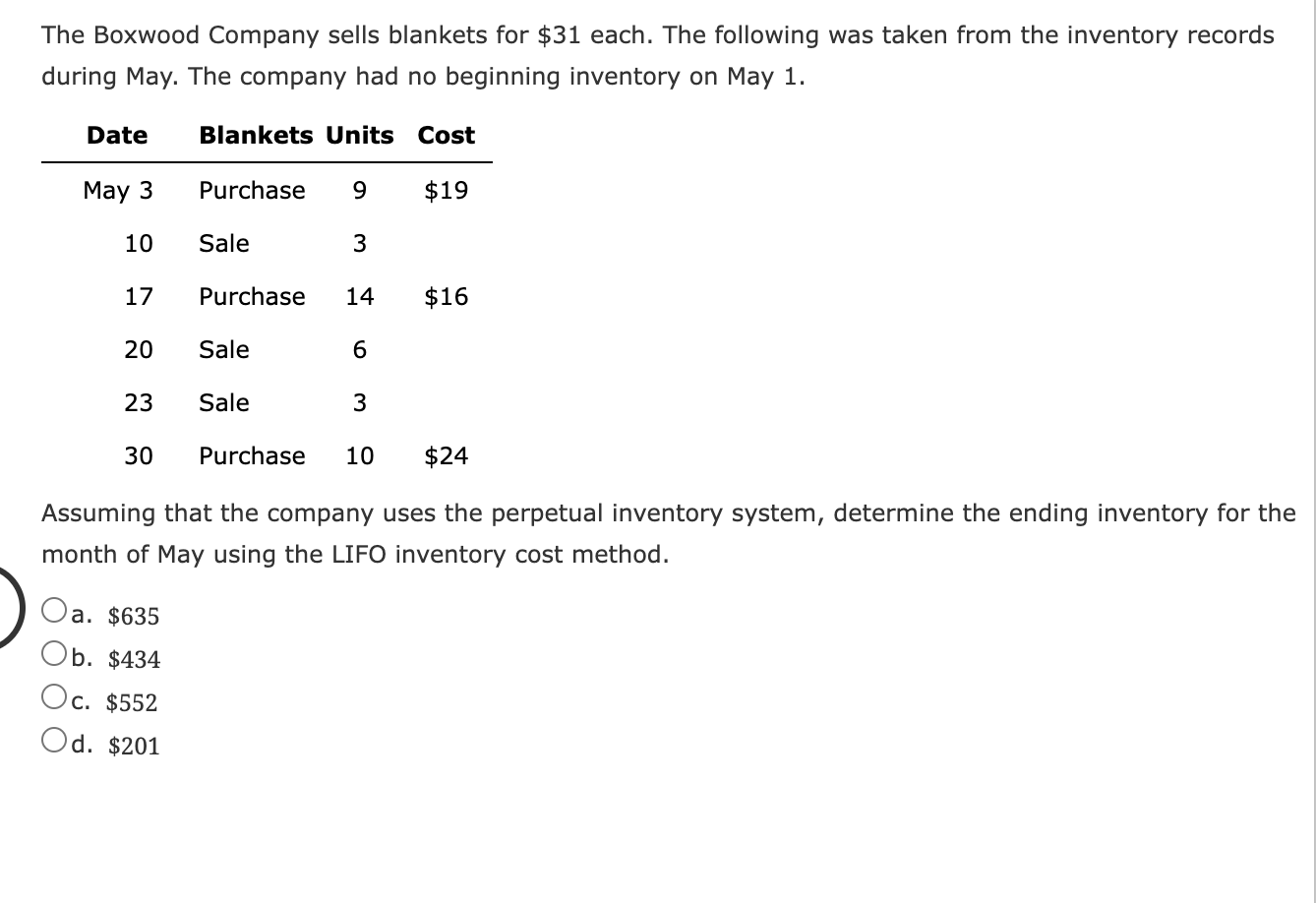Click the Date column header
Viewport: 1316px width, 903px height.
pyautogui.click(x=116, y=135)
